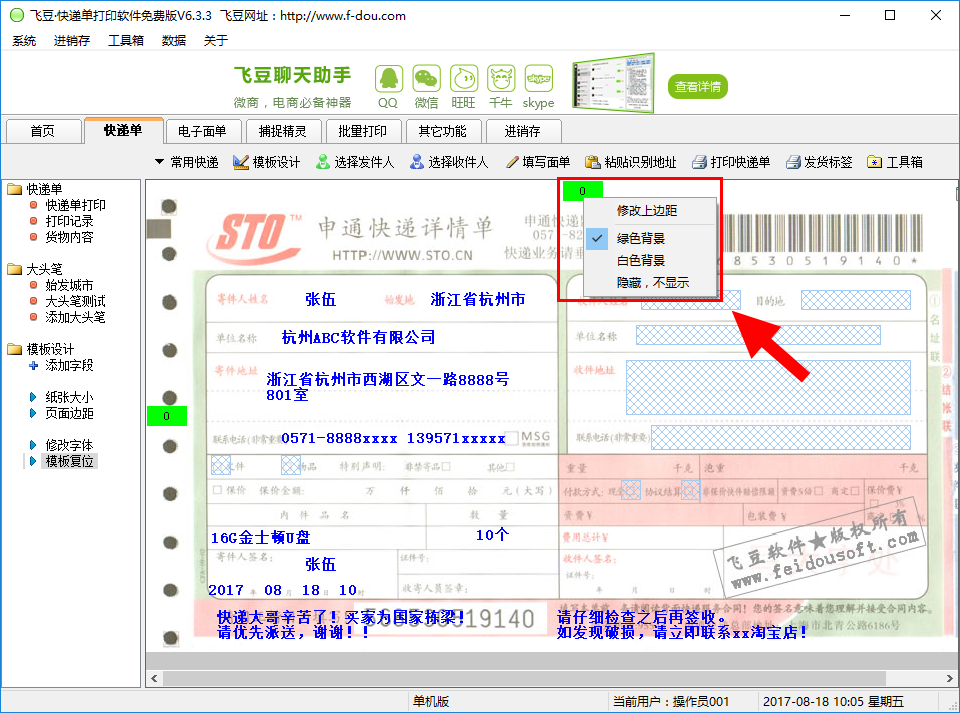Click the 模板设计 folder in tree
Viewport: 960px width, 713px height.
pyautogui.click(x=42, y=349)
